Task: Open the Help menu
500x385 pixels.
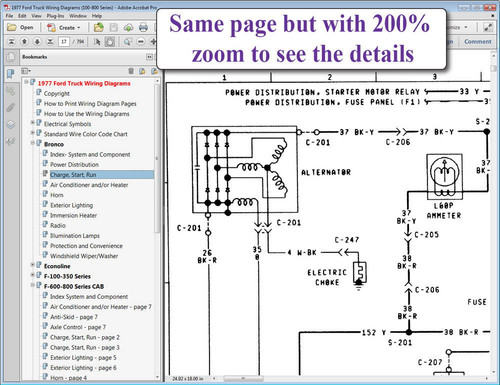Action: [x=97, y=16]
